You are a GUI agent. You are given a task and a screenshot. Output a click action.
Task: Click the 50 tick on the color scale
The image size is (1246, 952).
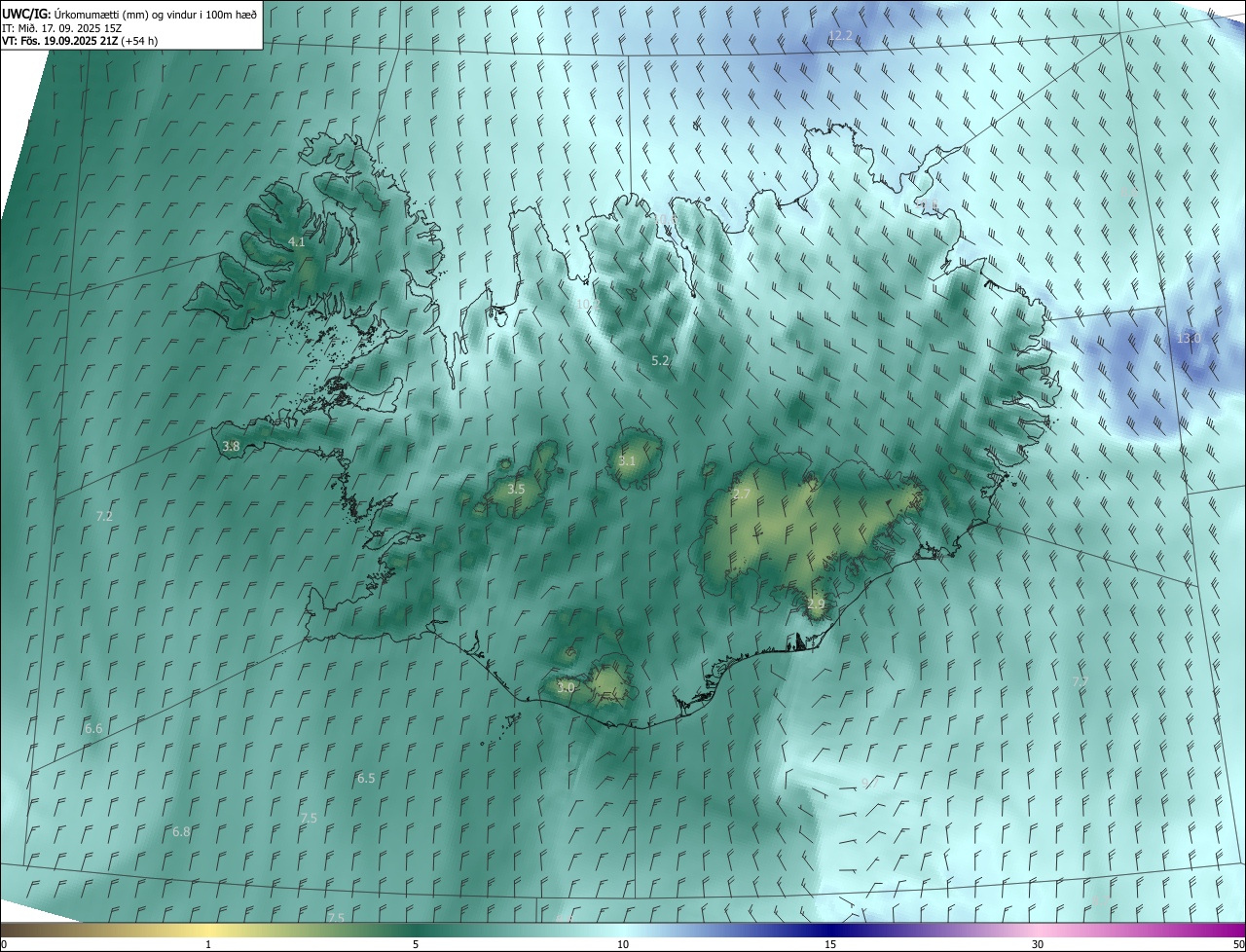(x=1238, y=944)
